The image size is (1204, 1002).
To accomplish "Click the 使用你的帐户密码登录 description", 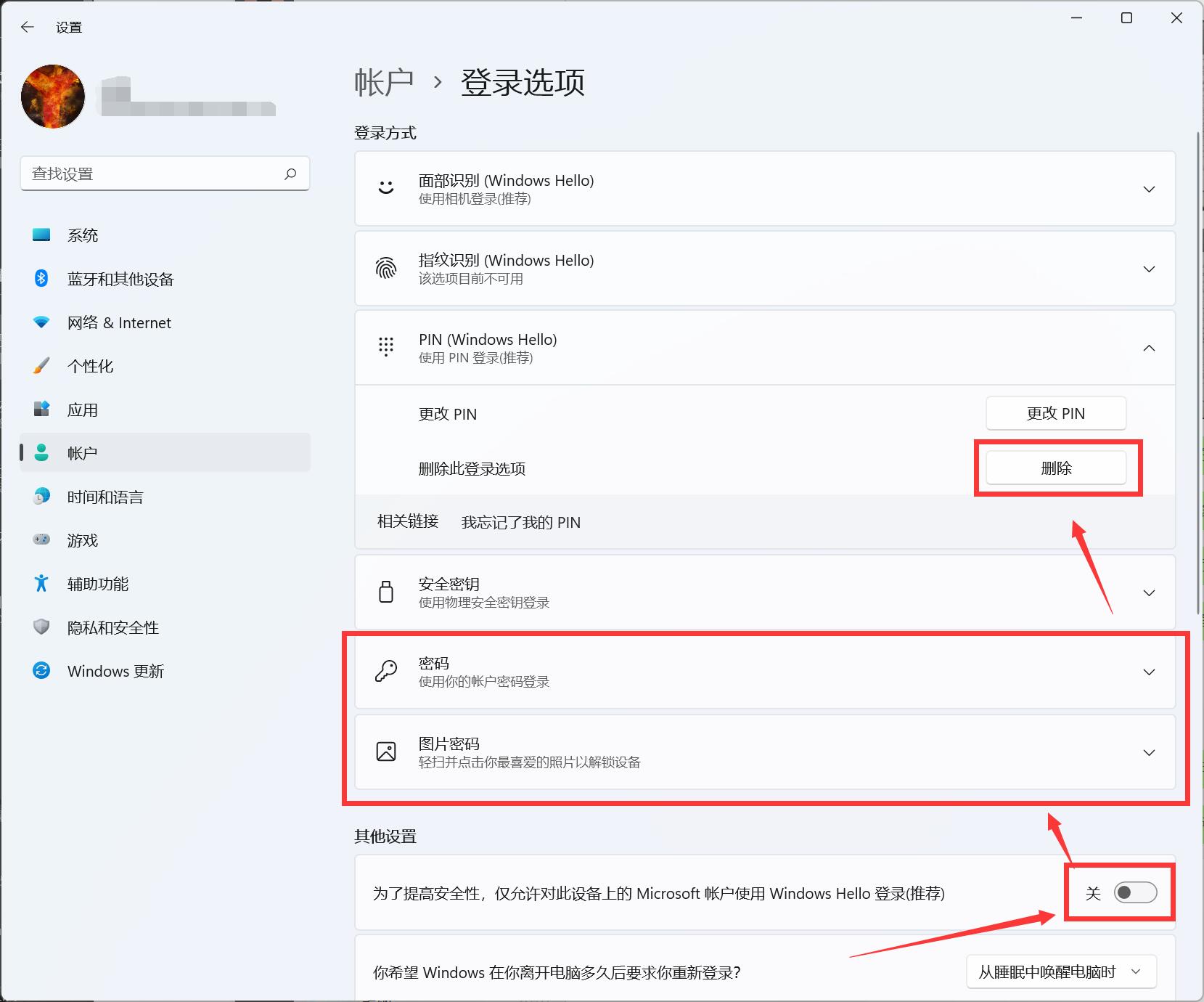I will point(484,681).
